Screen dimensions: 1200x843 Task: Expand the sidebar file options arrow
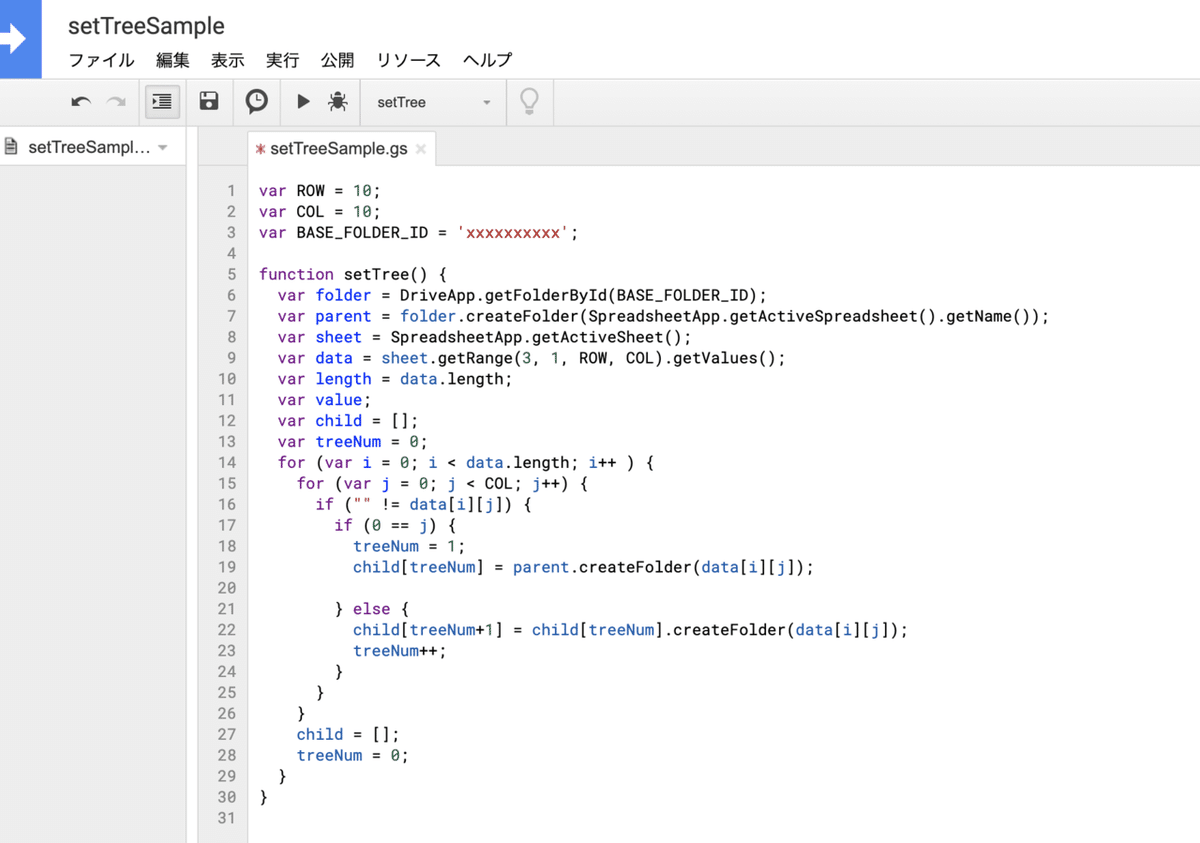[163, 148]
